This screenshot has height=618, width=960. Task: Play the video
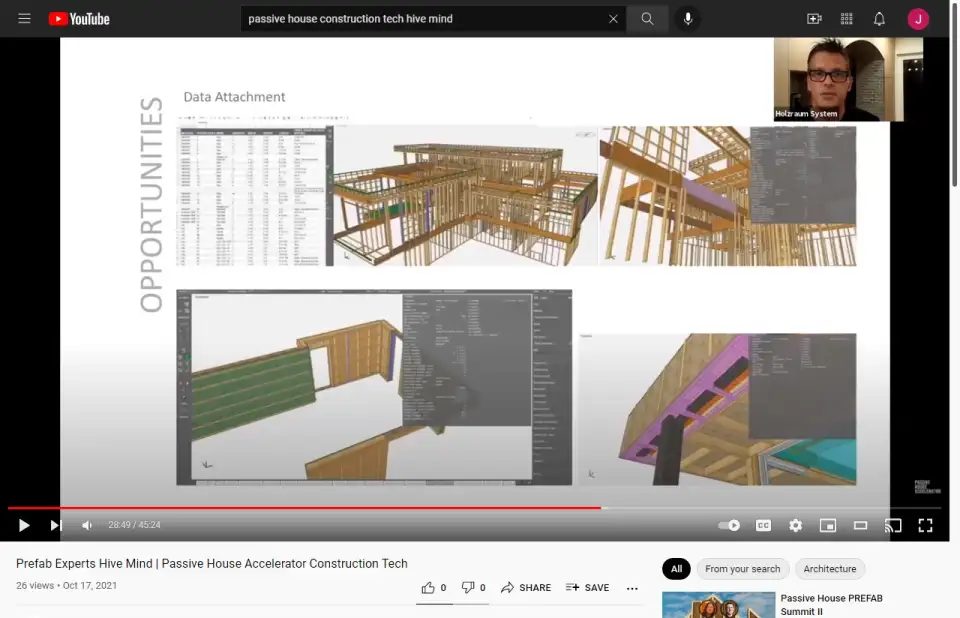(x=24, y=525)
